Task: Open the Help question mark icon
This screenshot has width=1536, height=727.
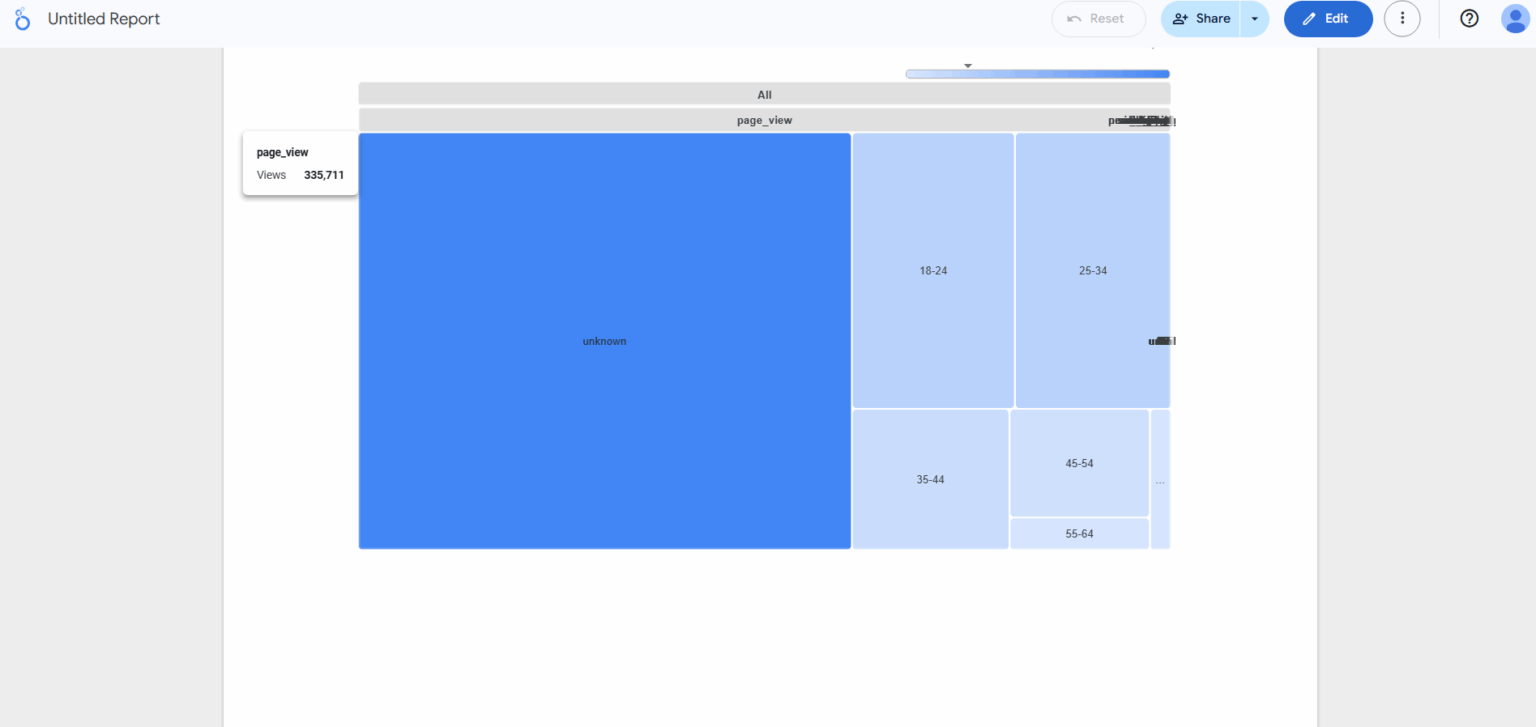Action: (1468, 18)
